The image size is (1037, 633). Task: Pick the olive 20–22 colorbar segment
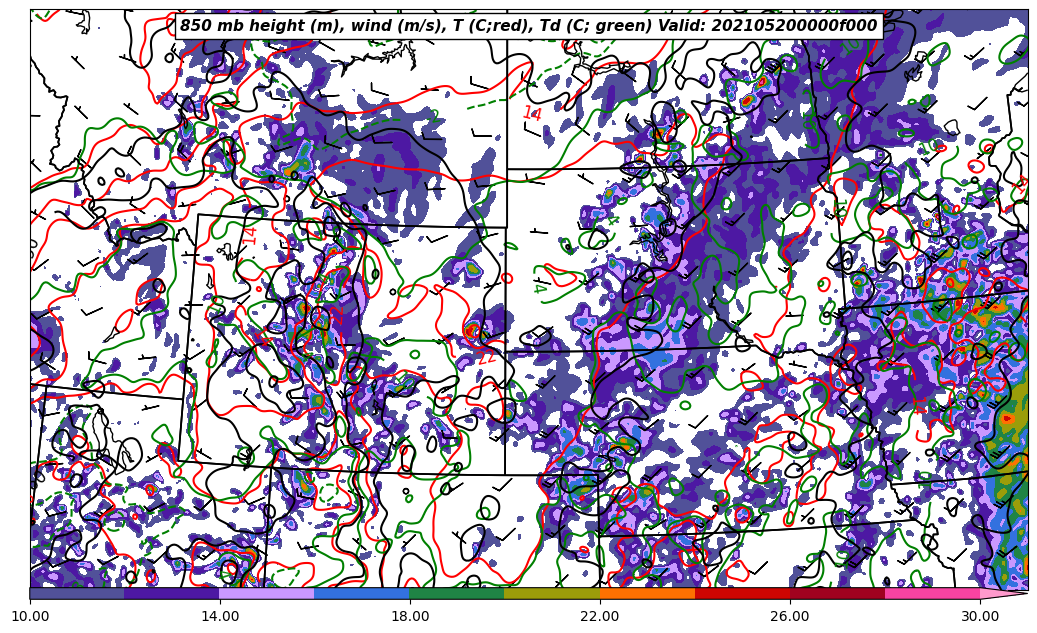click(552, 593)
